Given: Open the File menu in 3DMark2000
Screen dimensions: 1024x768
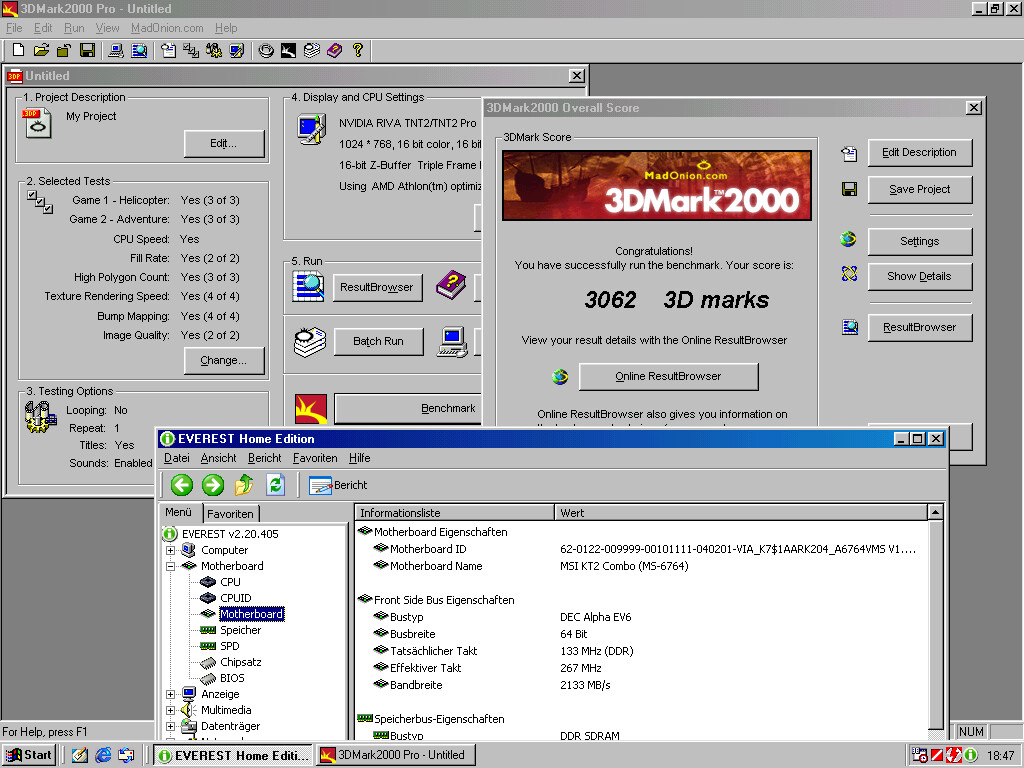Looking at the screenshot, I should 14,28.
